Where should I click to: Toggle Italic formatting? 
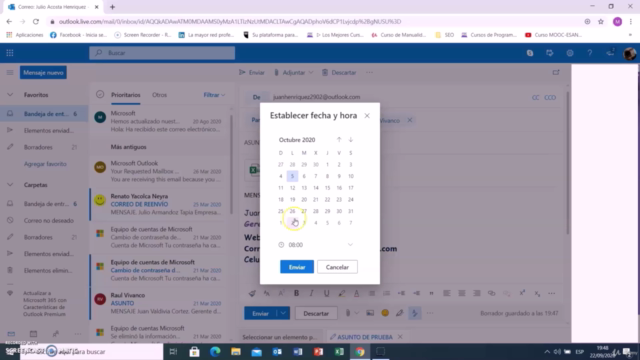click(x=311, y=293)
